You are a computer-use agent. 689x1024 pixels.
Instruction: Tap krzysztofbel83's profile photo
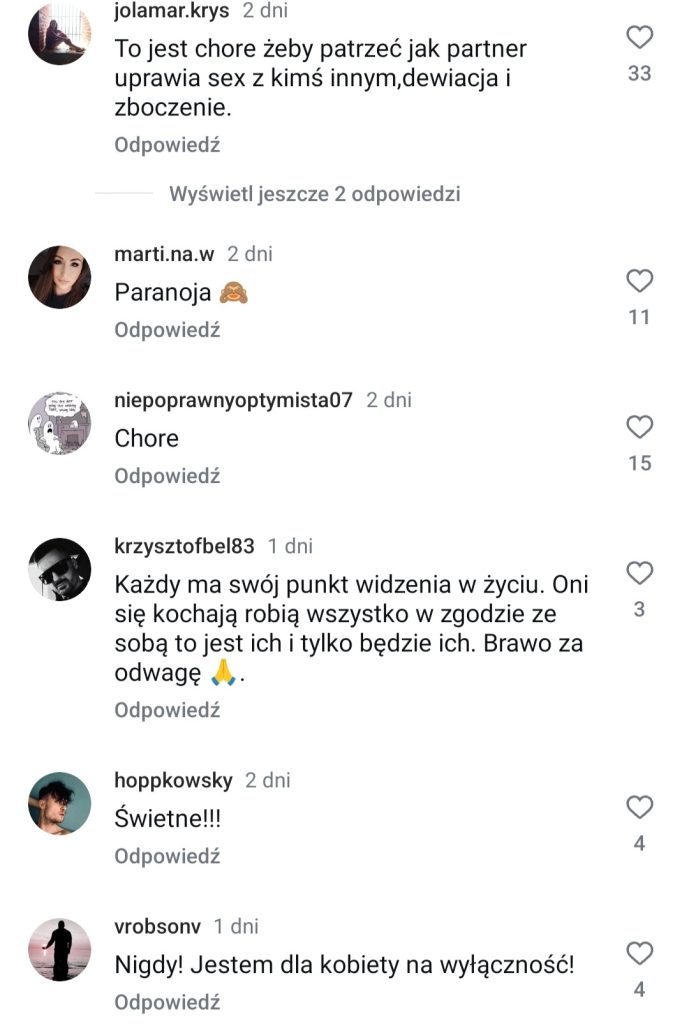[x=60, y=568]
